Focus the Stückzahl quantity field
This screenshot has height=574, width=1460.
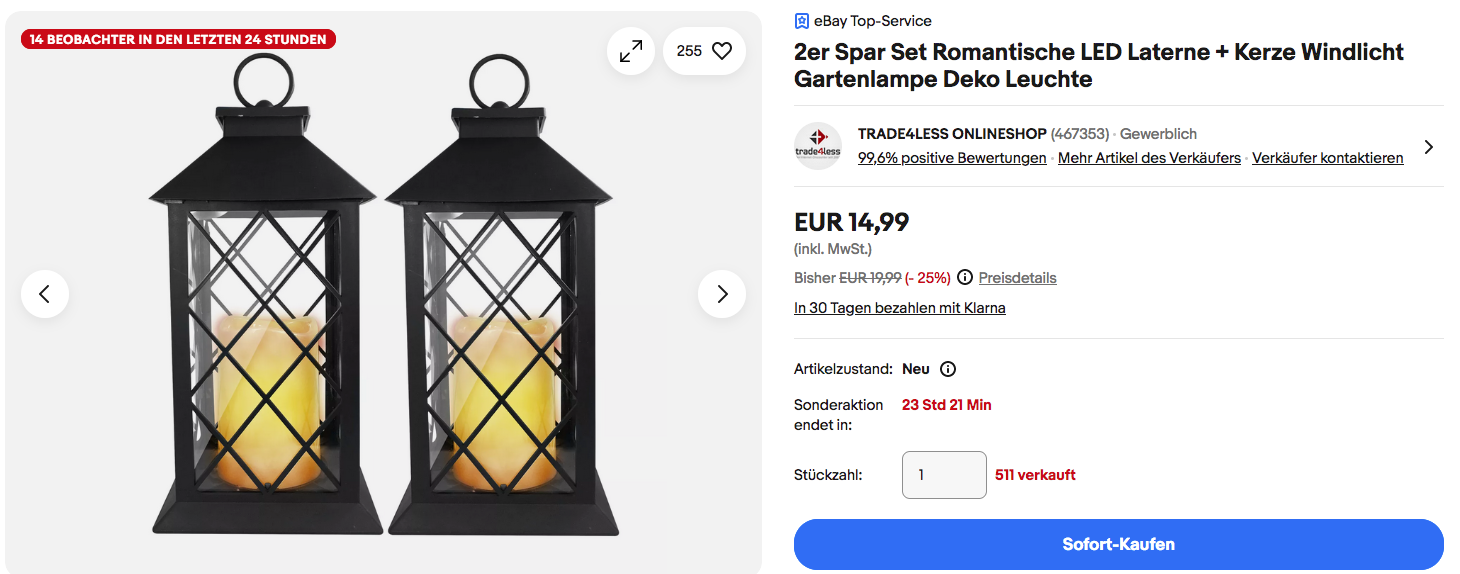(x=944, y=475)
